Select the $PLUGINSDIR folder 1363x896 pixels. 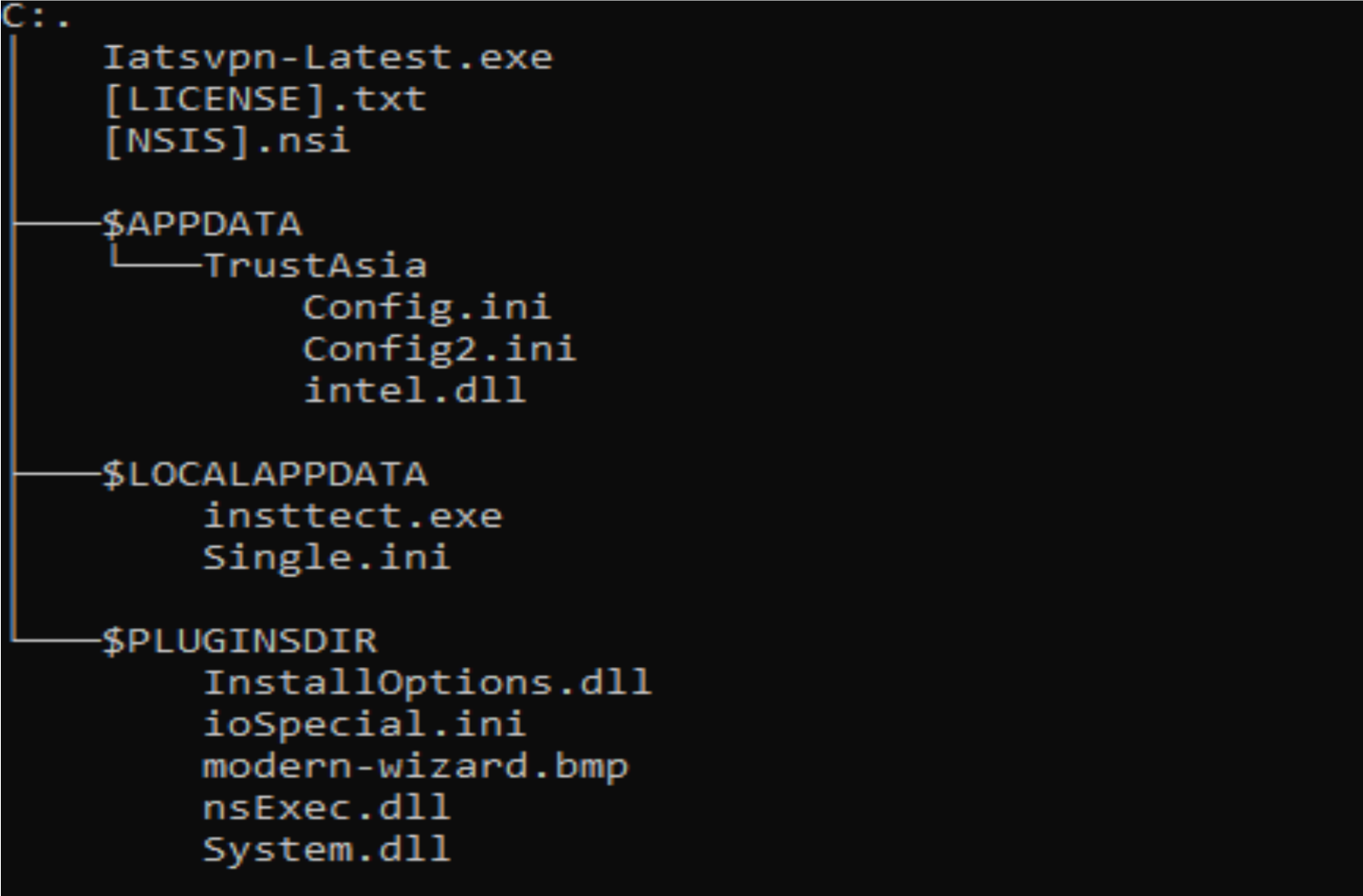click(239, 641)
